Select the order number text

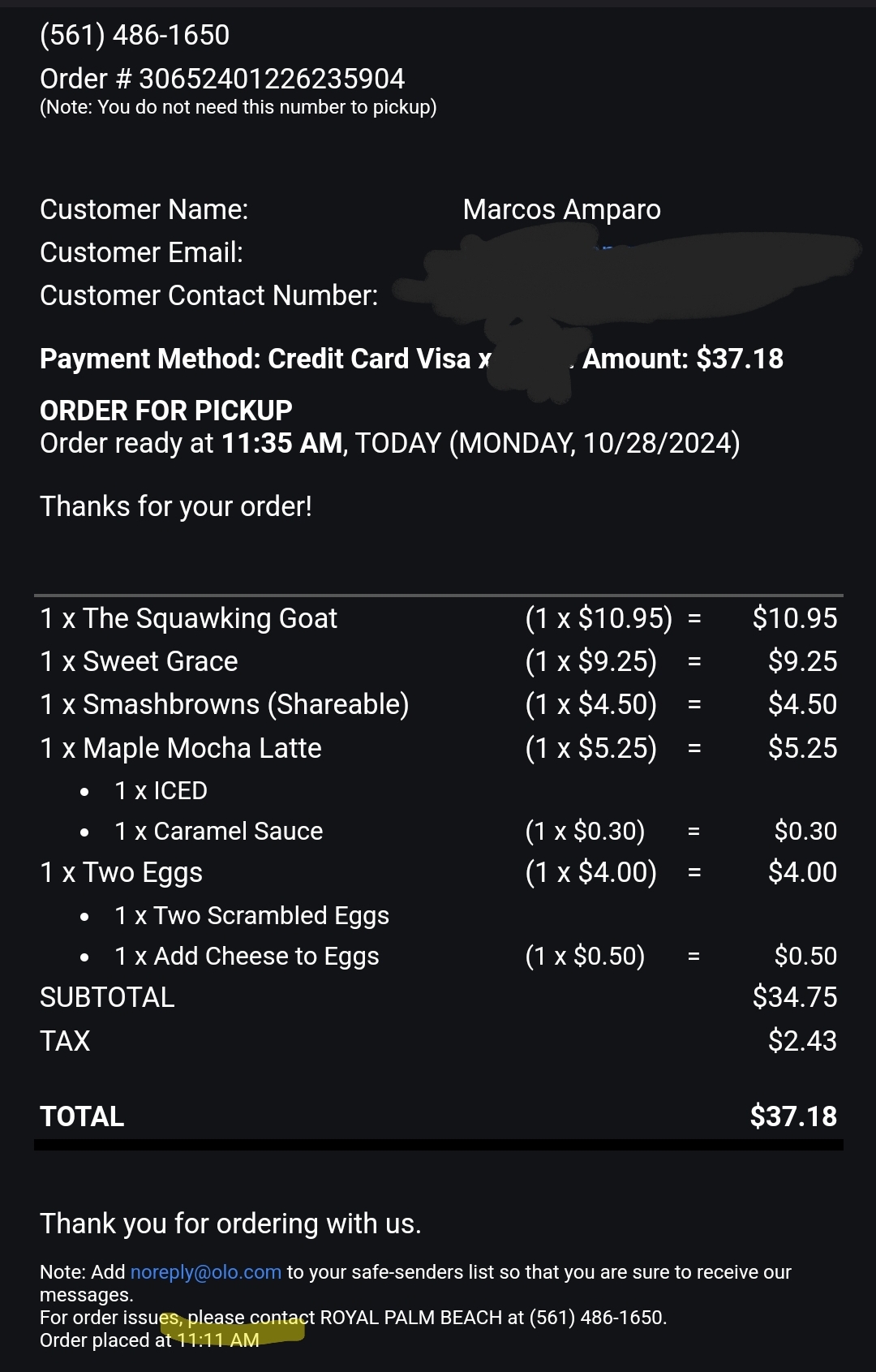pyautogui.click(x=271, y=79)
